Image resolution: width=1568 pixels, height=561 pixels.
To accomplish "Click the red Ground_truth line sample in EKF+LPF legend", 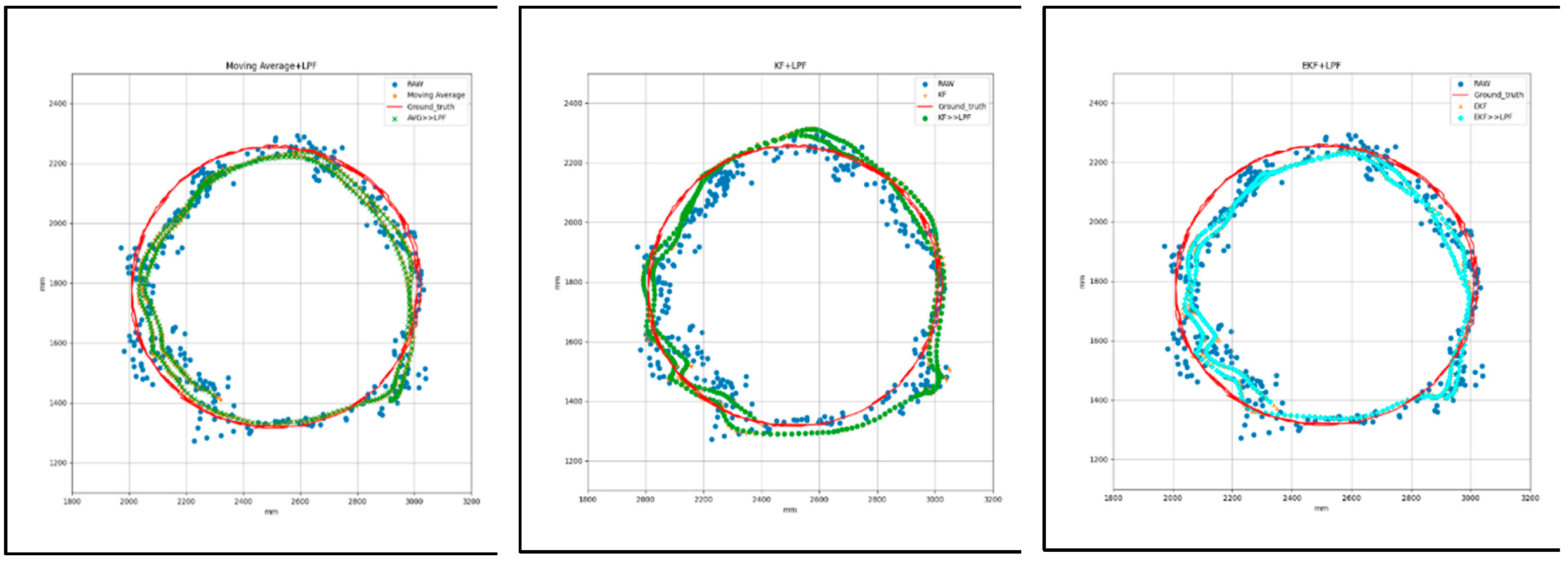I will (1461, 95).
